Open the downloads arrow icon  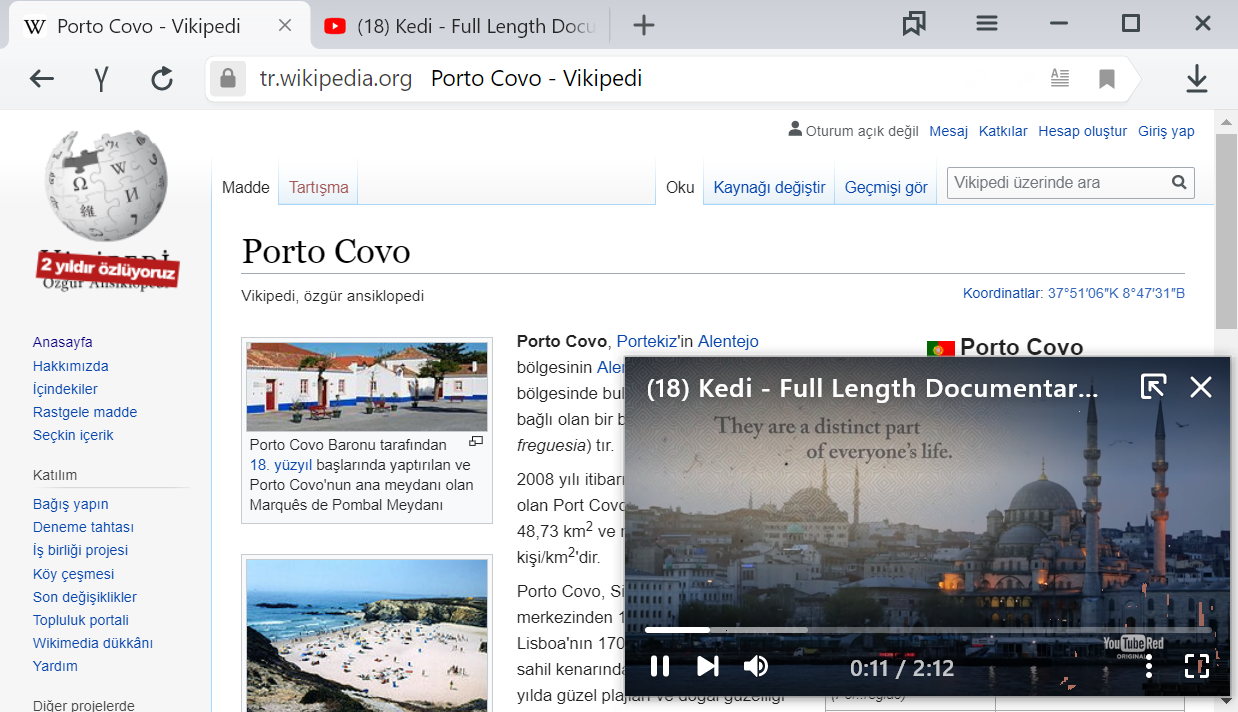coord(1197,79)
